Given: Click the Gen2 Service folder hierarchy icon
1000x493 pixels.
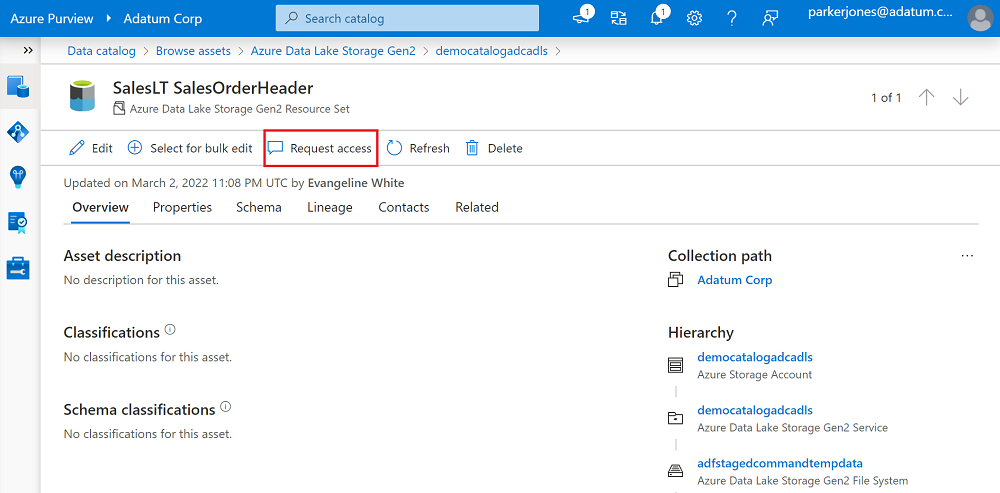Looking at the screenshot, I should click(x=675, y=418).
